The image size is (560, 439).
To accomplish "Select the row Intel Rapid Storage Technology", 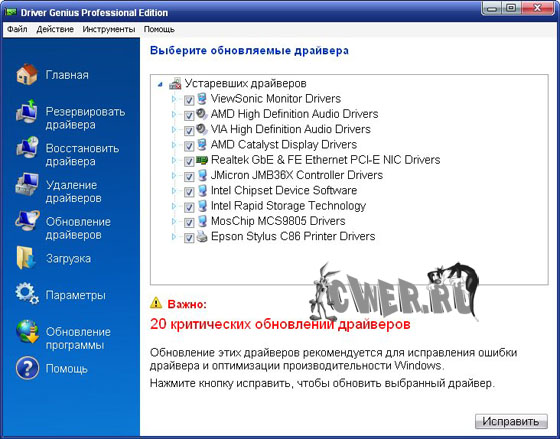I will 288,206.
